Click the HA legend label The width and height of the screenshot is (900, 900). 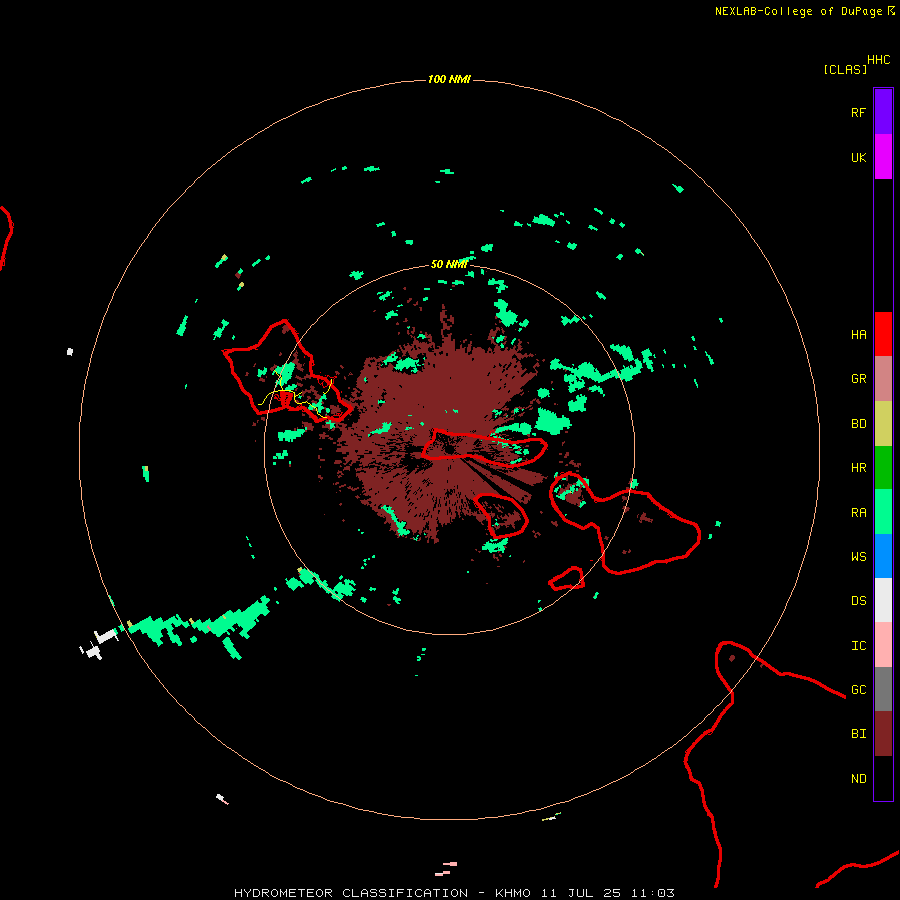858,334
